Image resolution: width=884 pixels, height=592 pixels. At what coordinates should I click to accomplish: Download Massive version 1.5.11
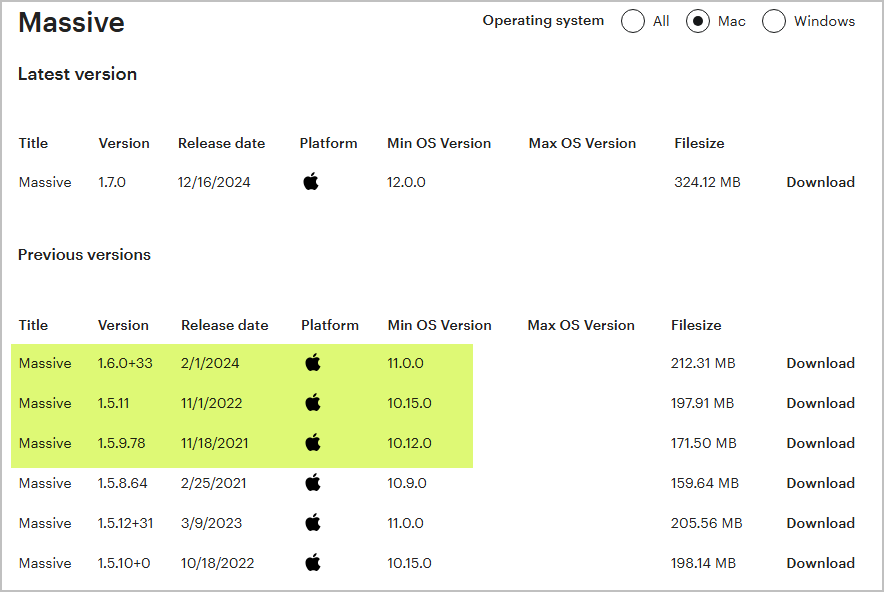(820, 403)
